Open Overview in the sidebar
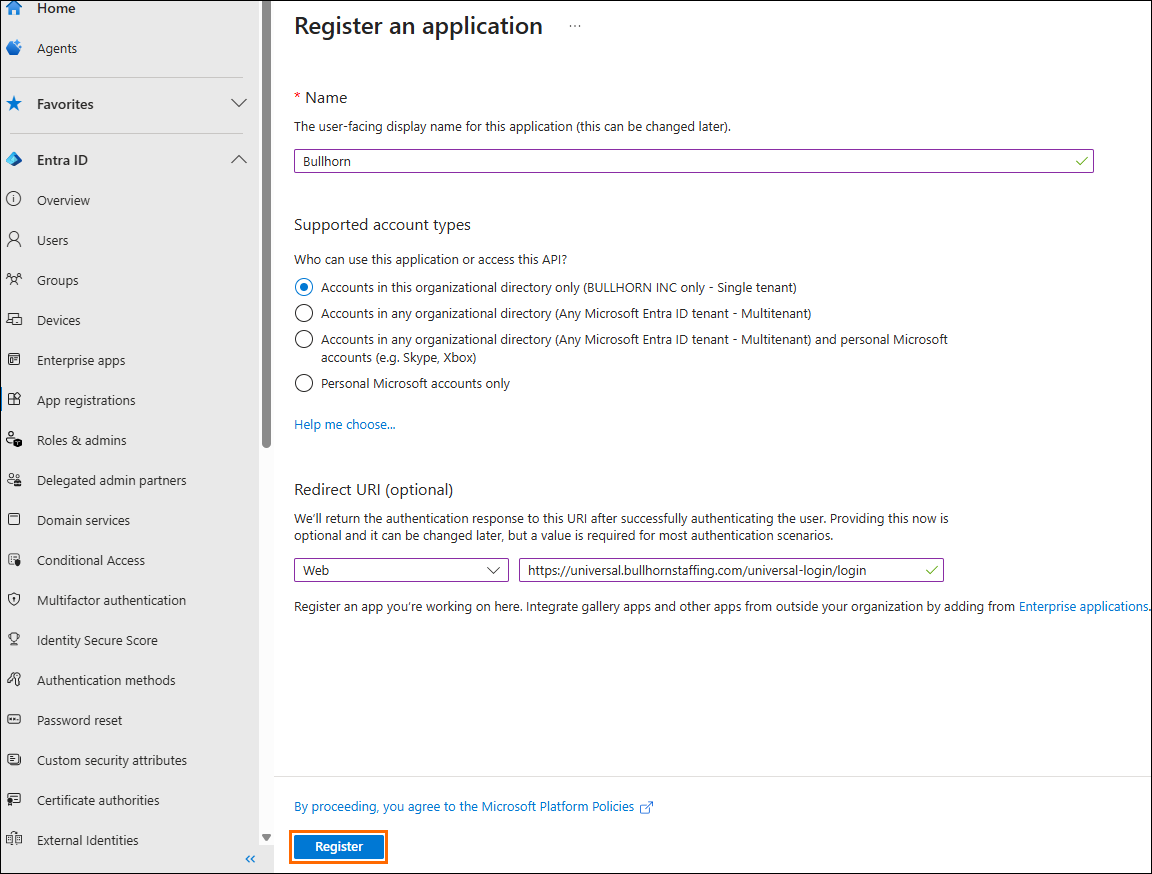The image size is (1152, 874). (x=63, y=200)
